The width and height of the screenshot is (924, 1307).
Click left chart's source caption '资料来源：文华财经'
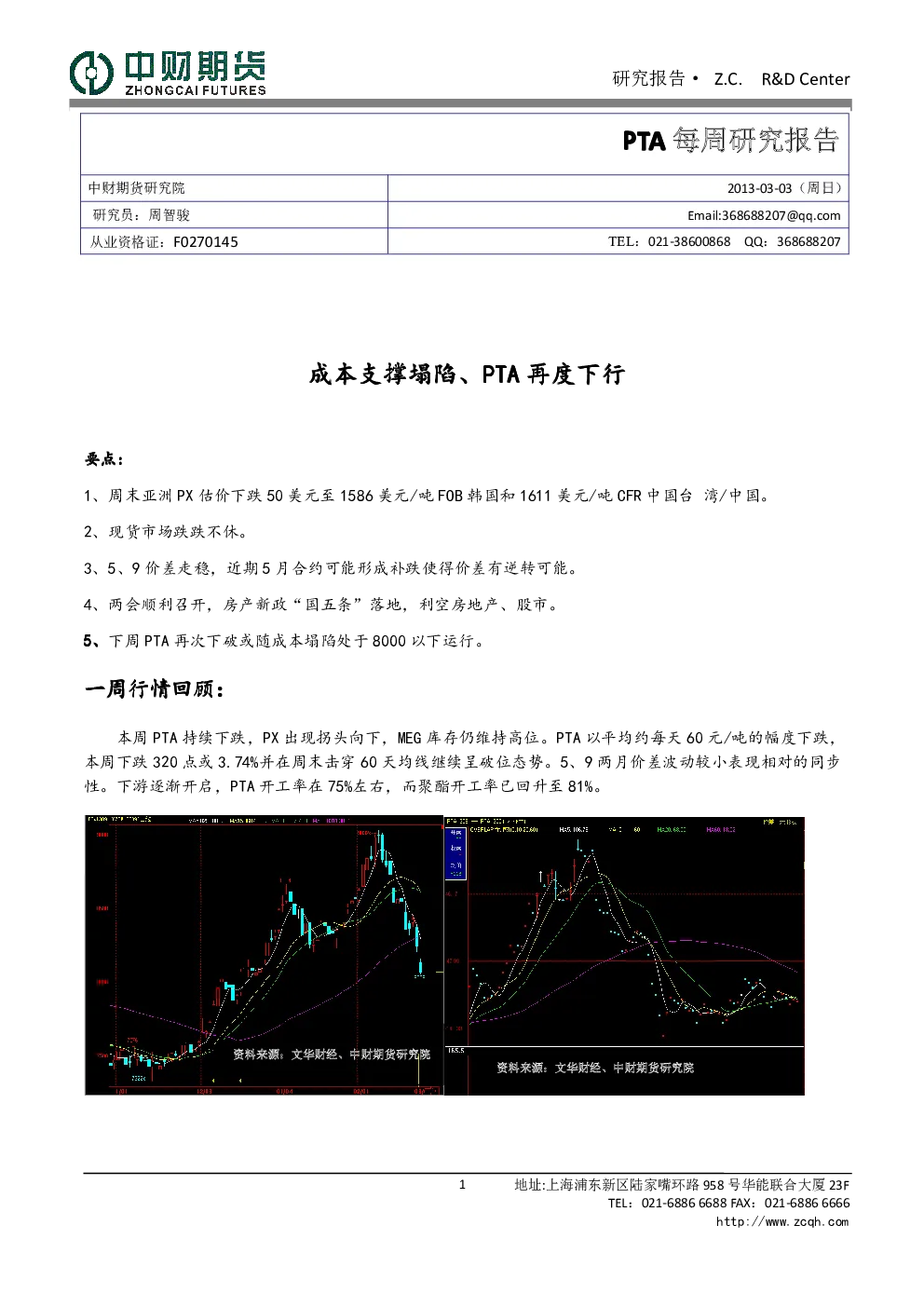click(332, 1055)
